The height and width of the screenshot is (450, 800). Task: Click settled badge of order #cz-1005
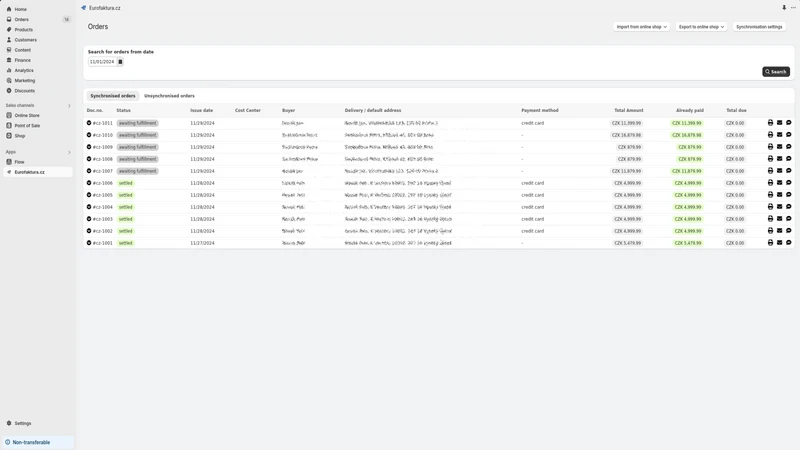(126, 195)
